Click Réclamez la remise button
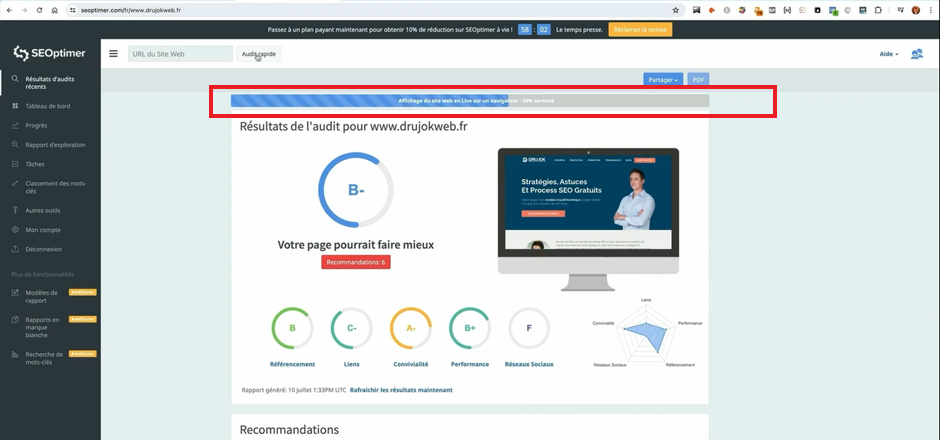Screen dimensions: 940x440 pyautogui.click(x=640, y=29)
